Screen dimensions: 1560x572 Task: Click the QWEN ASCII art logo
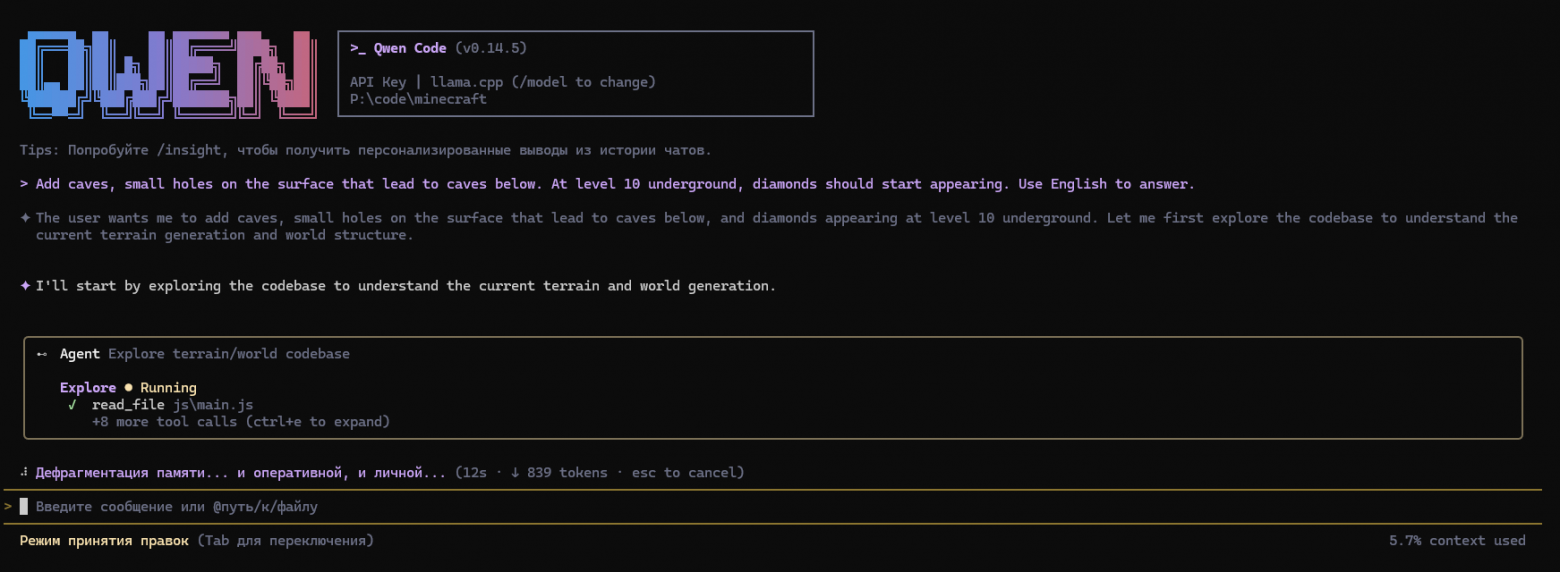(168, 75)
